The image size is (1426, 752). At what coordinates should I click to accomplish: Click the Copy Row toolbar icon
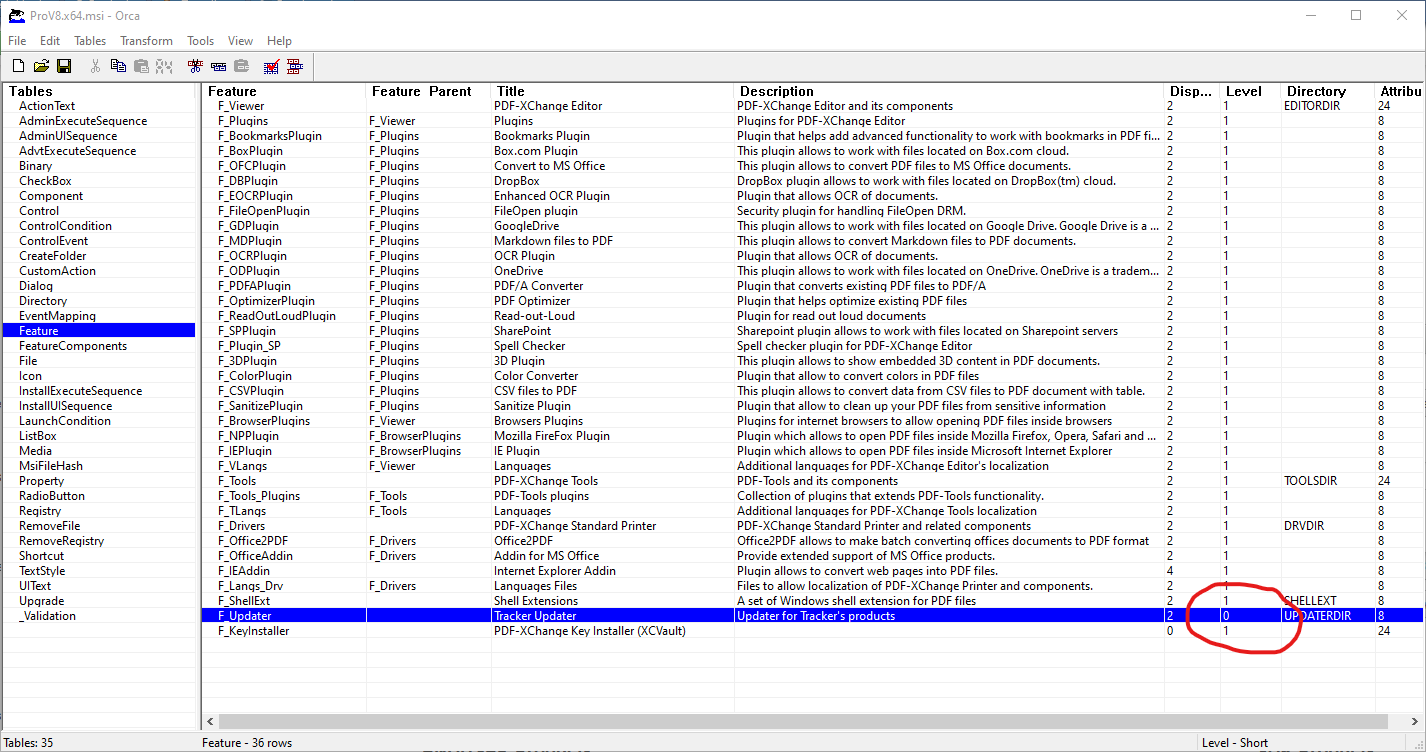[218, 66]
